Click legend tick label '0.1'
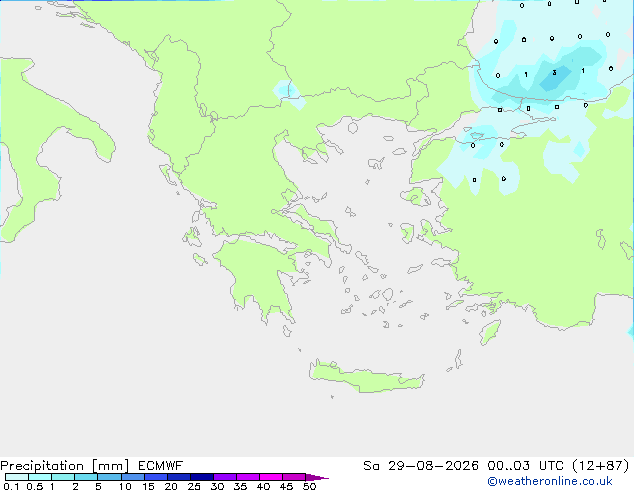The height and width of the screenshot is (490, 634). 11,486
